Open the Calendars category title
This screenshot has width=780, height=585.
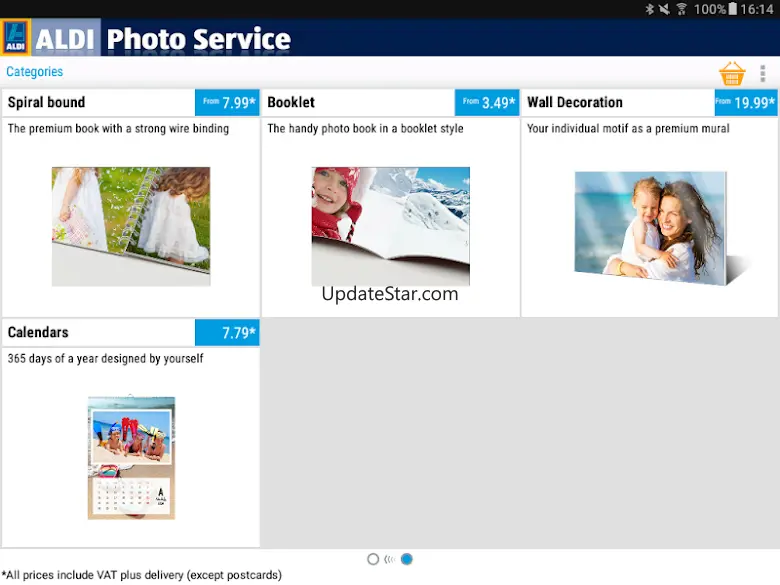(38, 332)
